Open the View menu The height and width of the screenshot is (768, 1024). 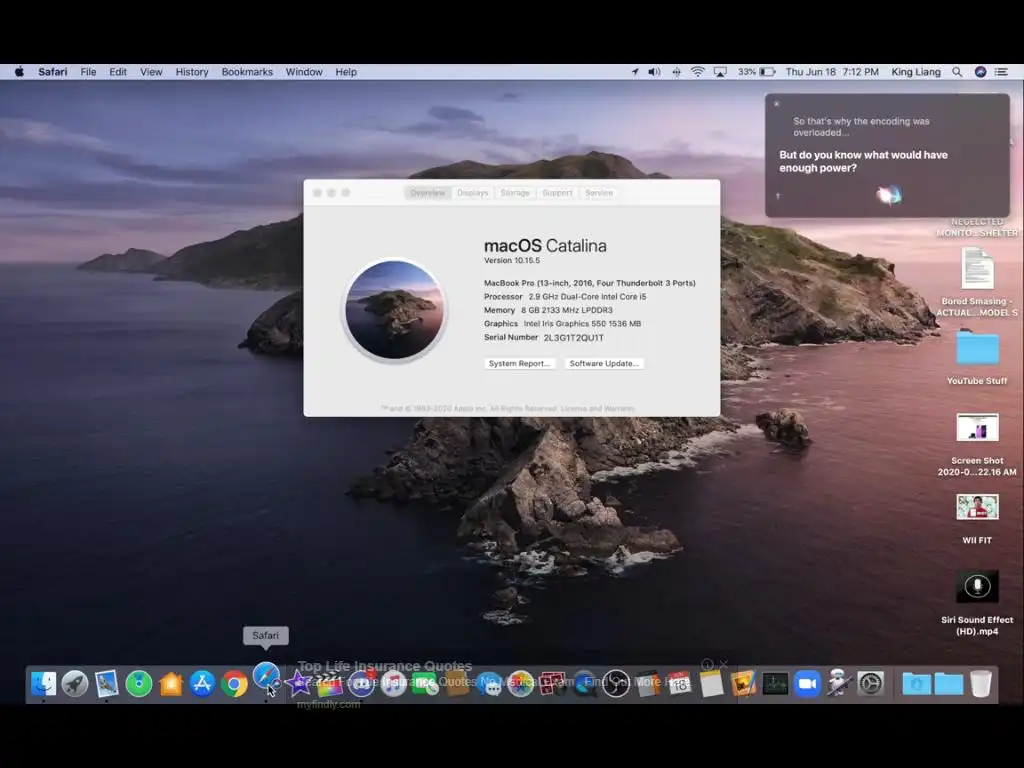tap(151, 72)
